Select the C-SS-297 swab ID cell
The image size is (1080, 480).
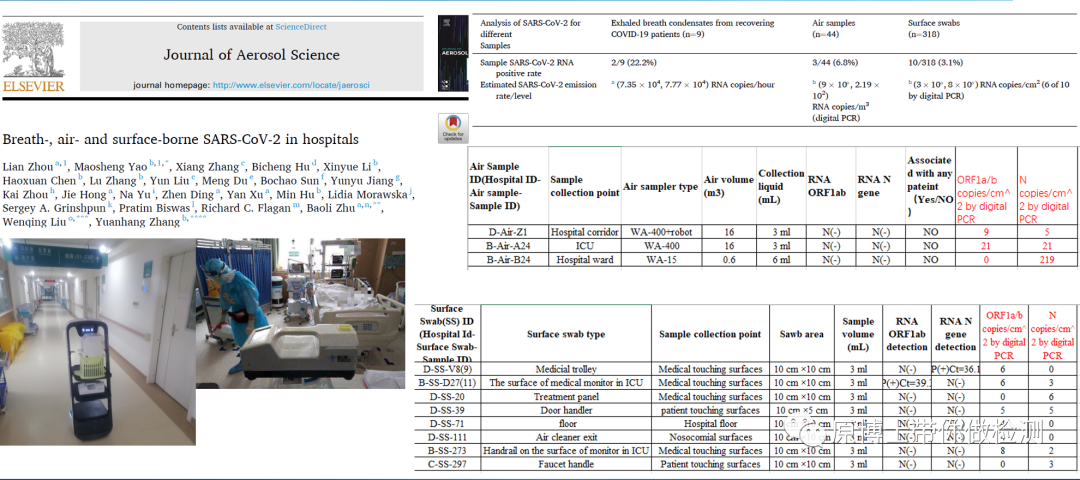coord(448,465)
